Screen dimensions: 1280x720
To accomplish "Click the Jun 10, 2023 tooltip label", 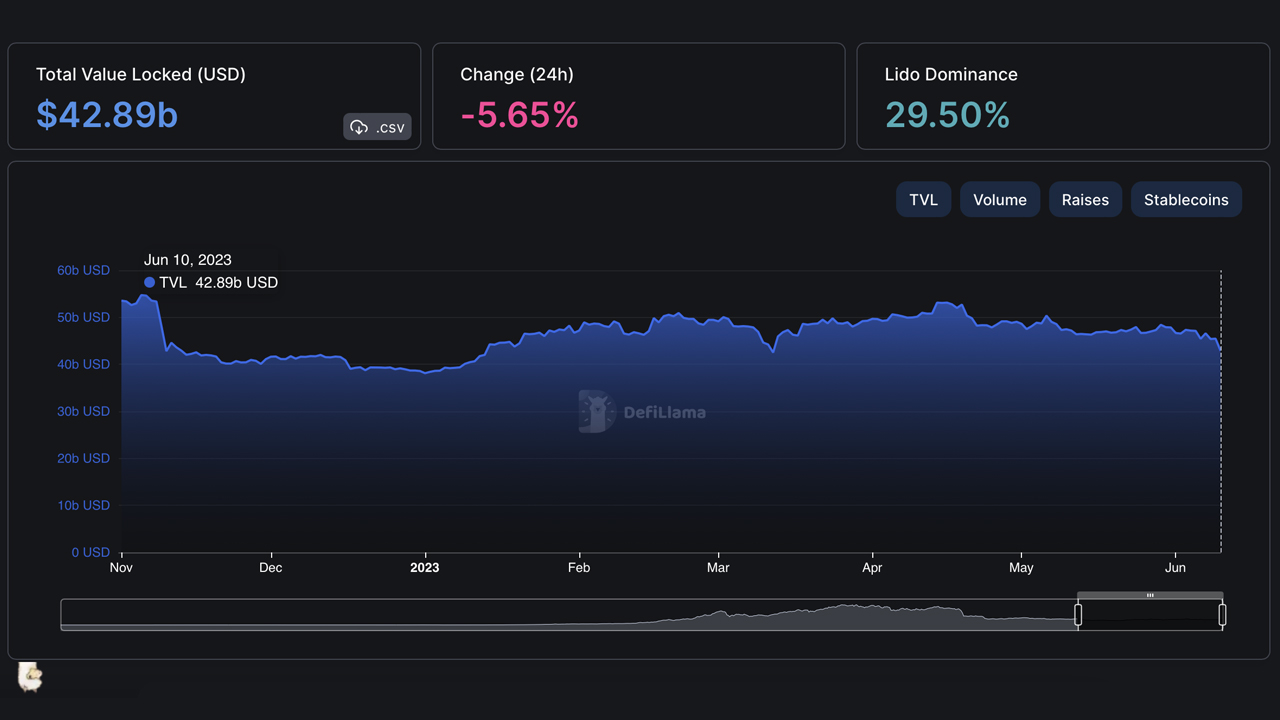I will tap(188, 259).
